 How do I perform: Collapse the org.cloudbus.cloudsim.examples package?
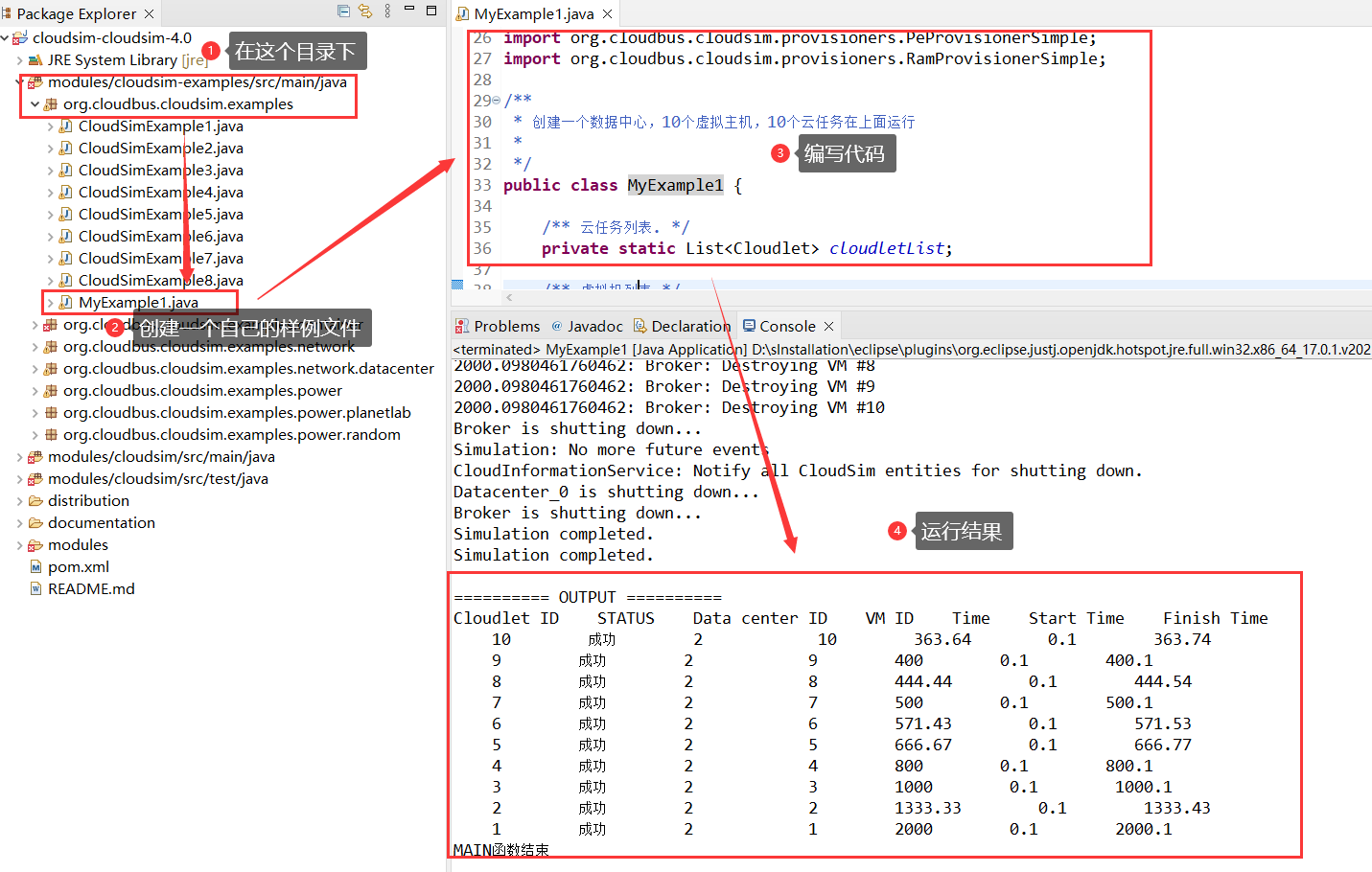point(35,104)
